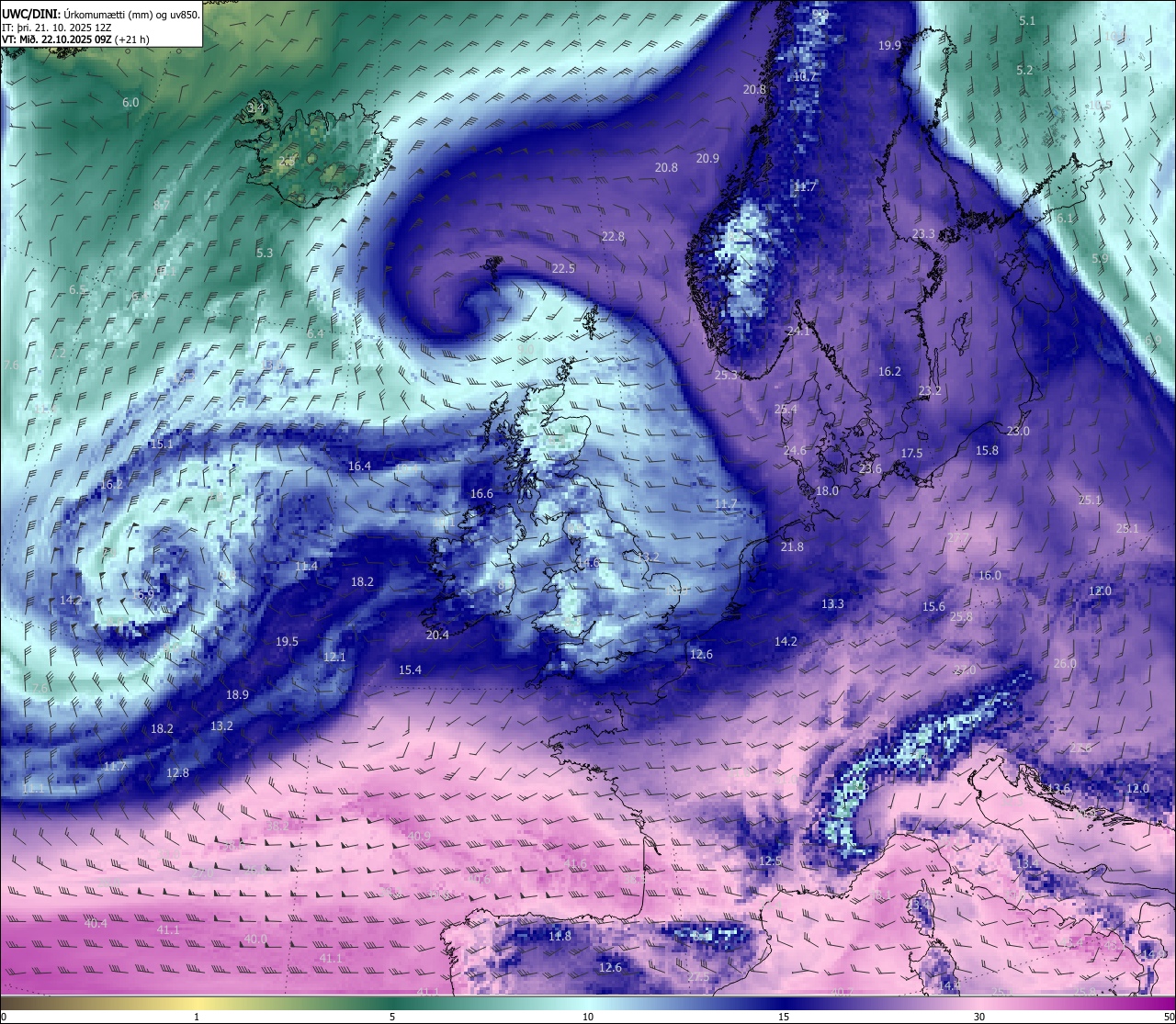Click the 26.0 value in eastern Europe
The image size is (1176, 1024).
pyautogui.click(x=1065, y=664)
